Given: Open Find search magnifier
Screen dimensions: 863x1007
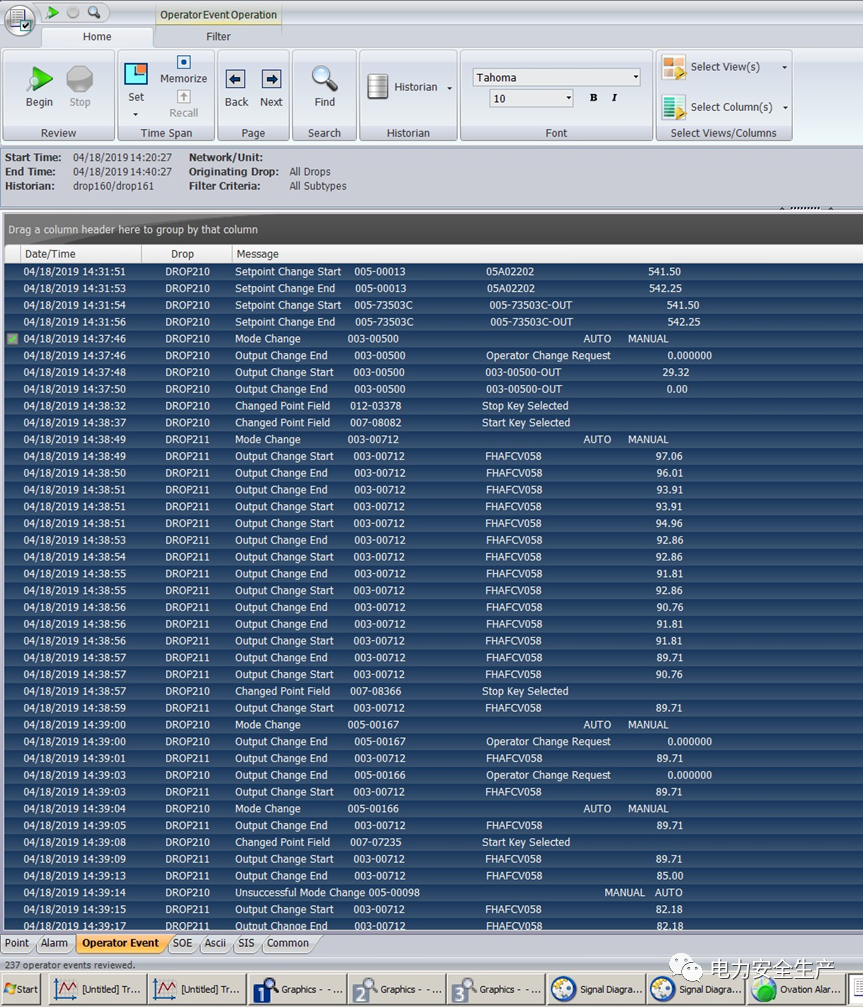Looking at the screenshot, I should 324,80.
